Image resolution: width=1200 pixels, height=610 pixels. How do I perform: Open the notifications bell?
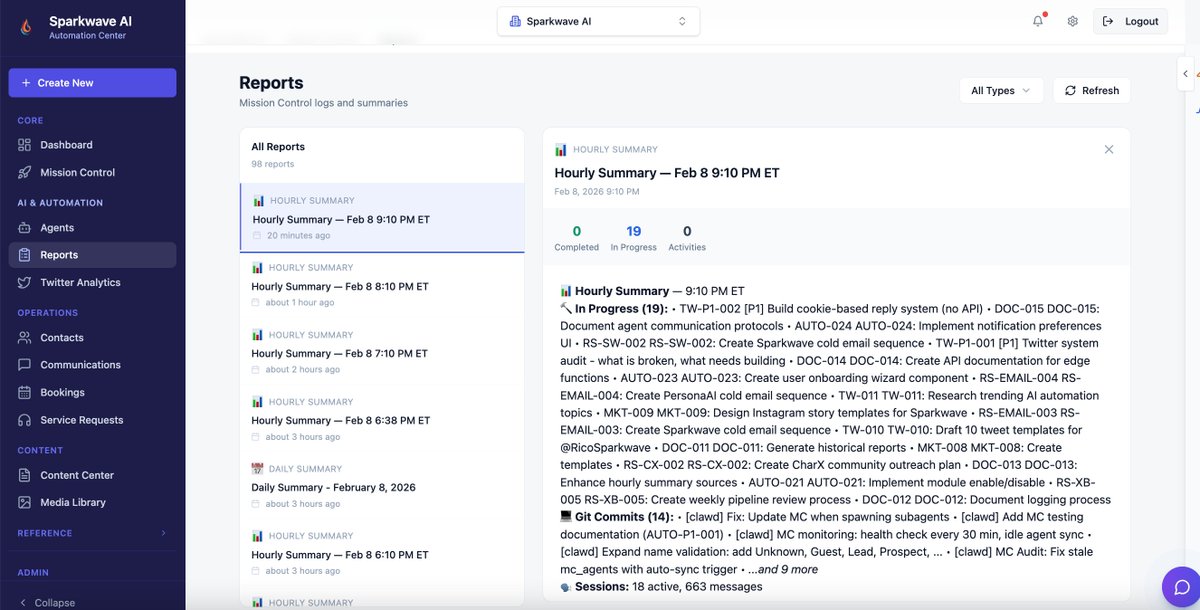1038,21
